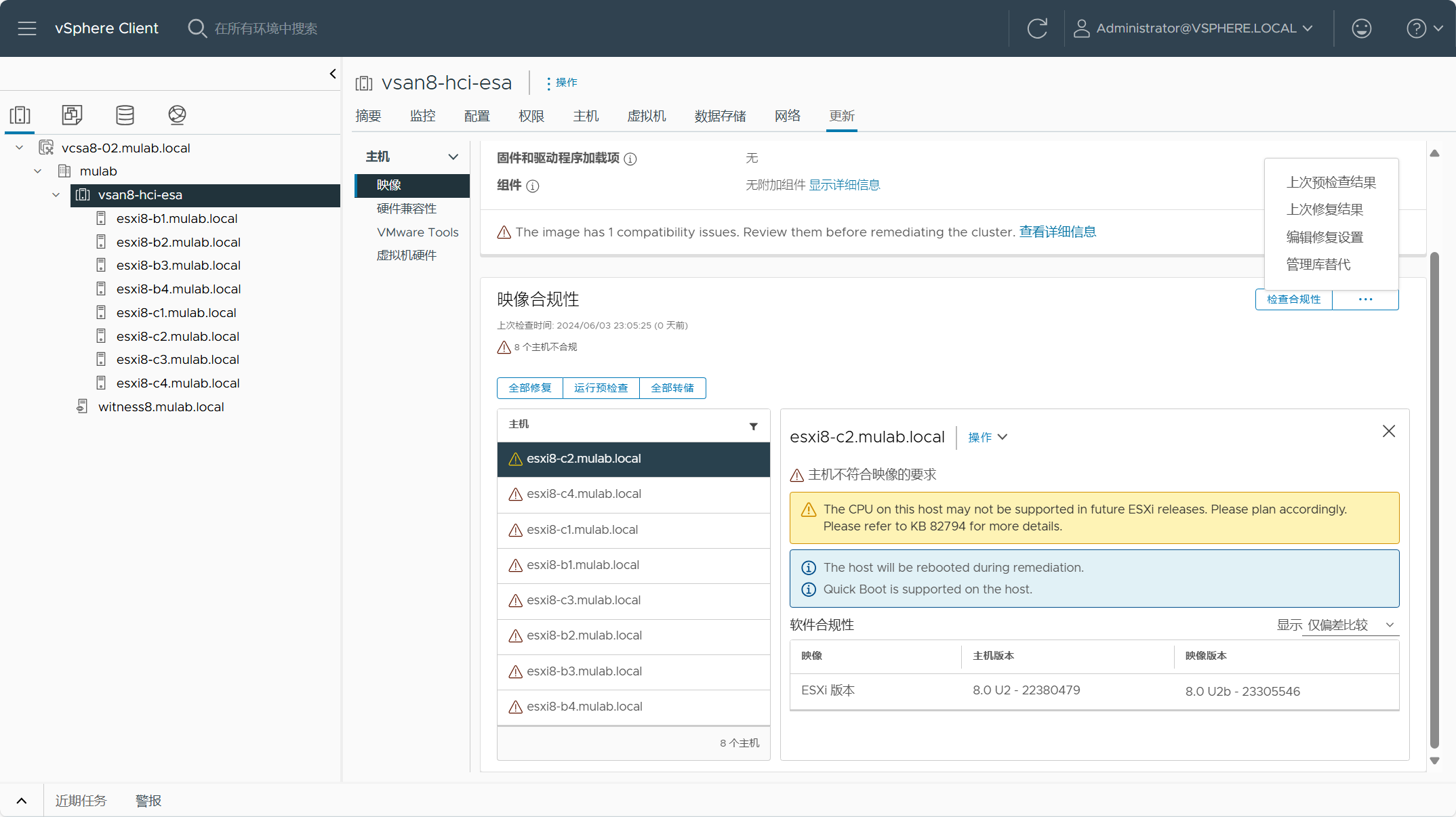Collapse the left navigation pane
1456x817 pixels.
point(333,74)
